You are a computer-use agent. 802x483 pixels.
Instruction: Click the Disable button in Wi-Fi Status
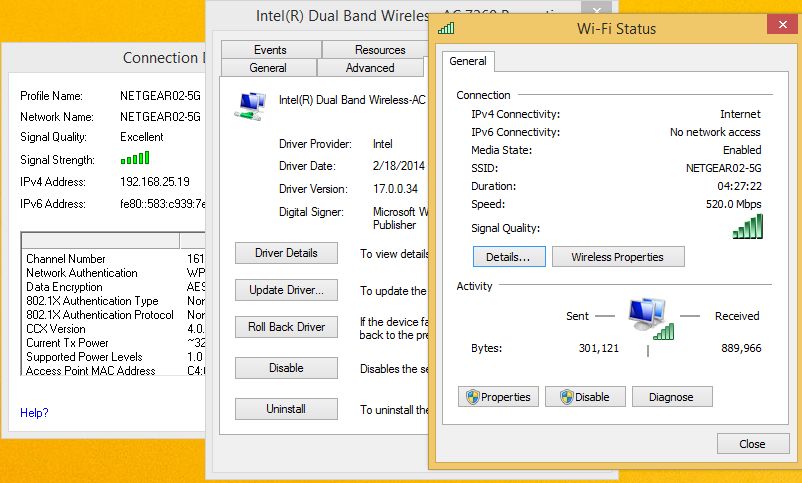pyautogui.click(x=585, y=397)
